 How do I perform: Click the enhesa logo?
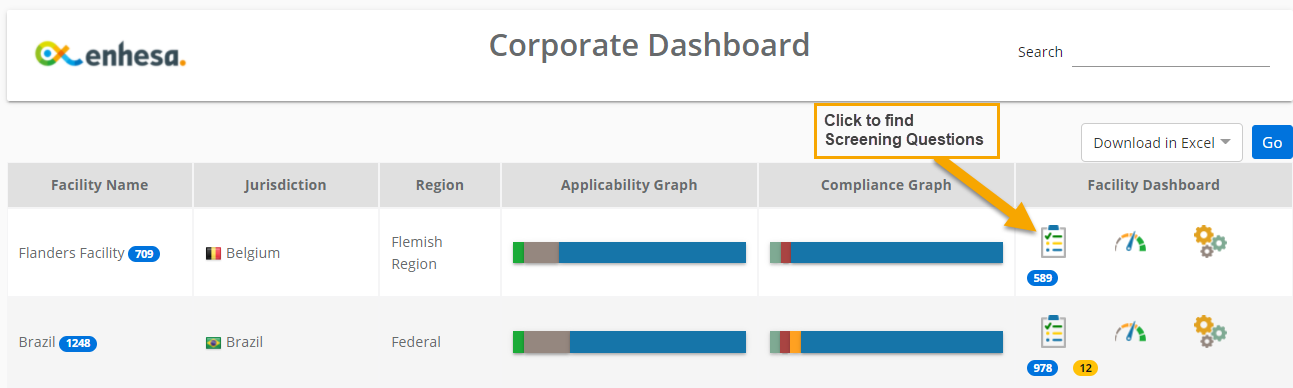110,55
